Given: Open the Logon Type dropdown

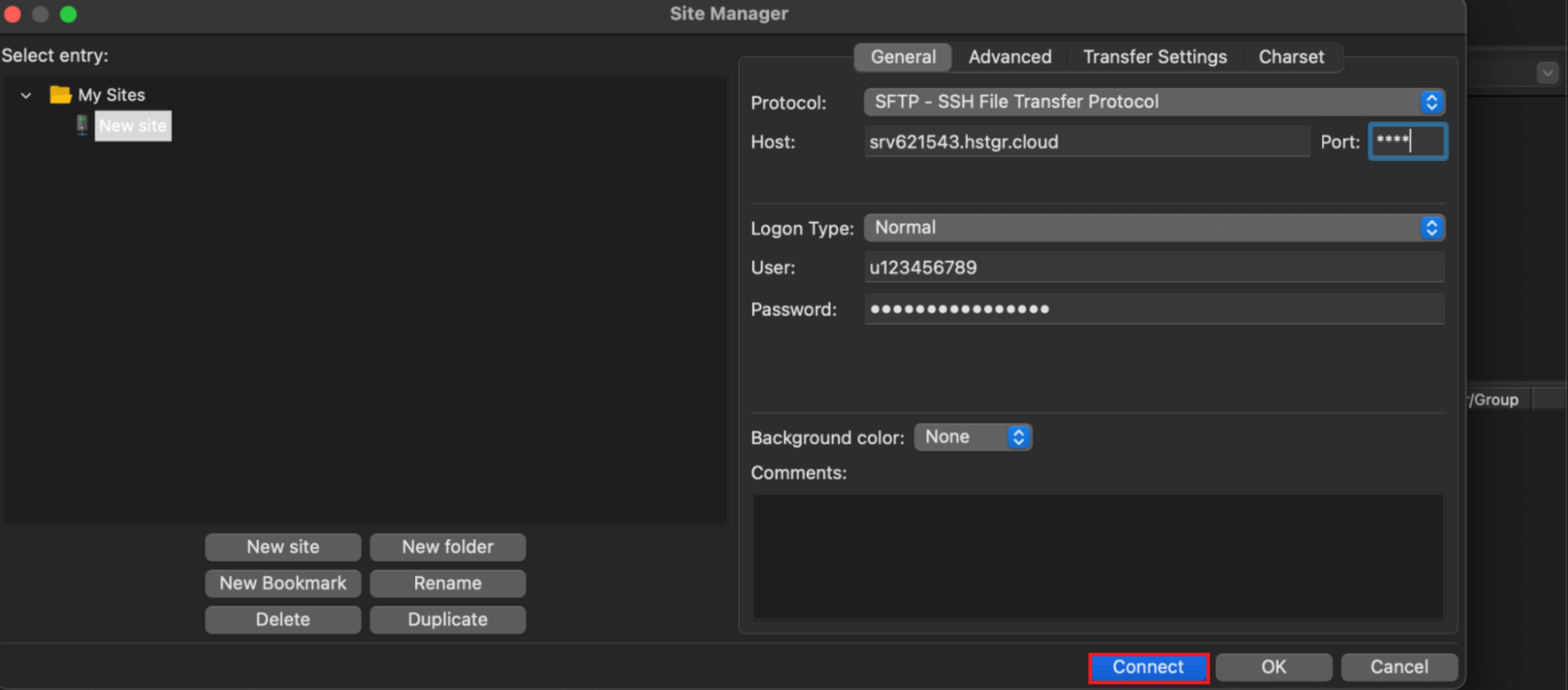Looking at the screenshot, I should click(x=1430, y=227).
